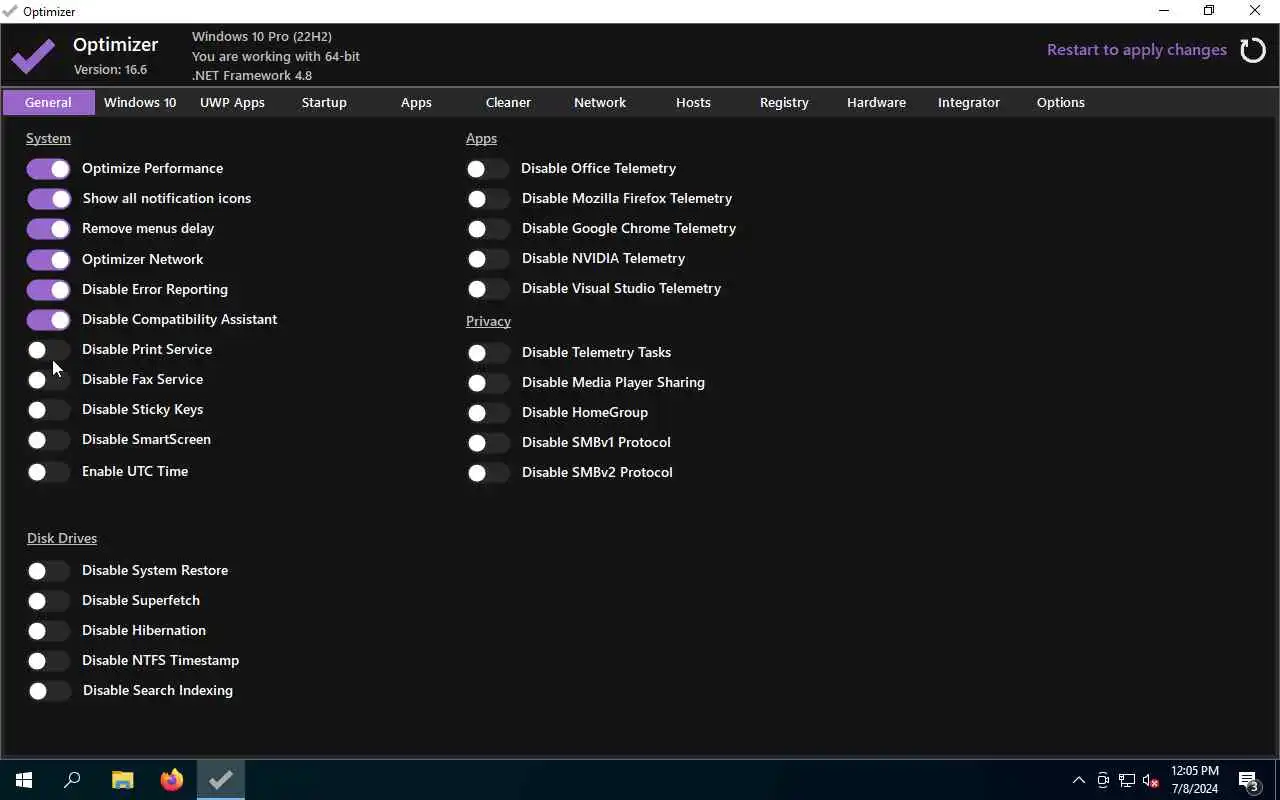Click the Disk Drives heading
1280x800 pixels.
(62, 538)
